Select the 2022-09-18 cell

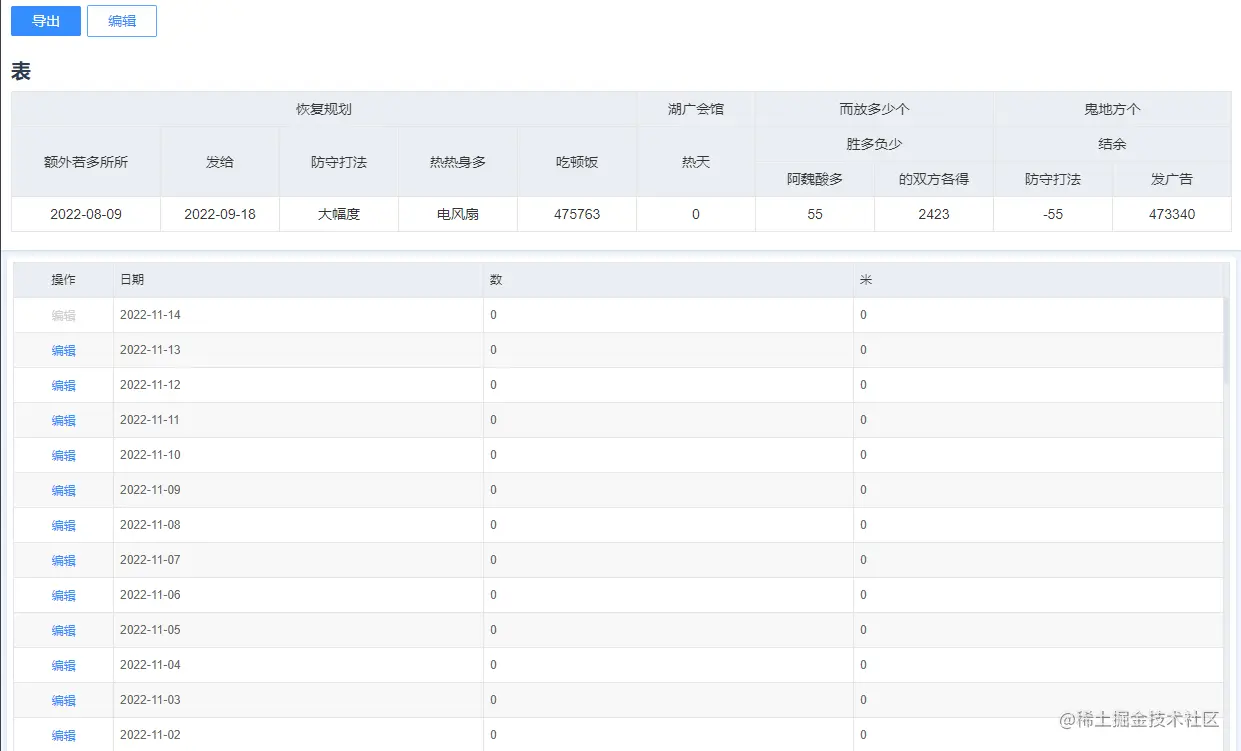[x=220, y=214]
